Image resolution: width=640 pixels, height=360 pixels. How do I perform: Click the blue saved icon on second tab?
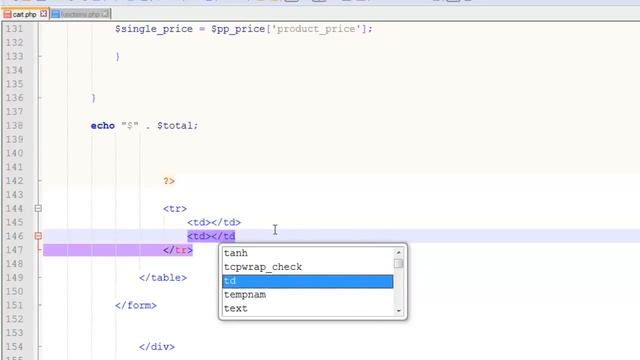point(56,14)
